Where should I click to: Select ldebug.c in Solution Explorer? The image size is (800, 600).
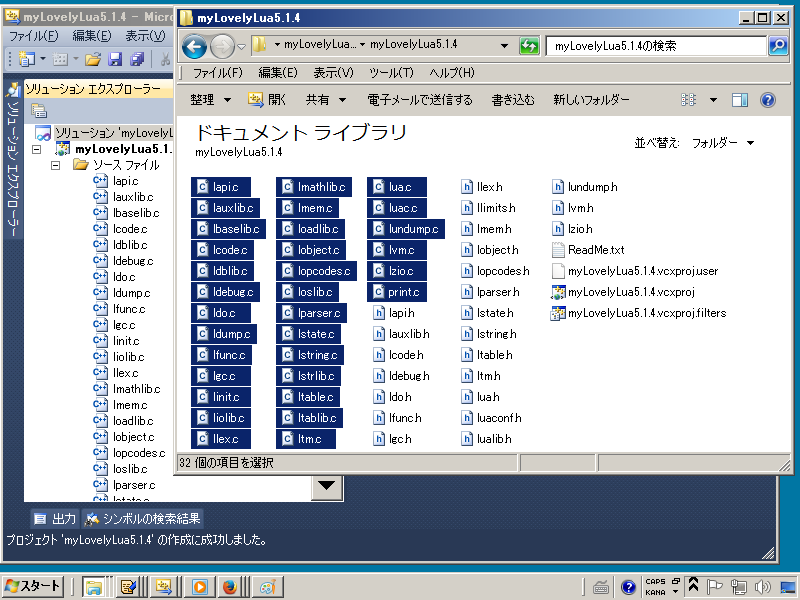(123, 261)
